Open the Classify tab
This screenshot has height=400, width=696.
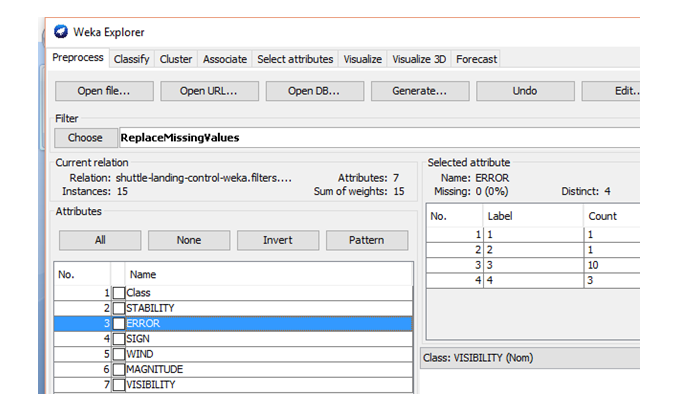coord(131,59)
